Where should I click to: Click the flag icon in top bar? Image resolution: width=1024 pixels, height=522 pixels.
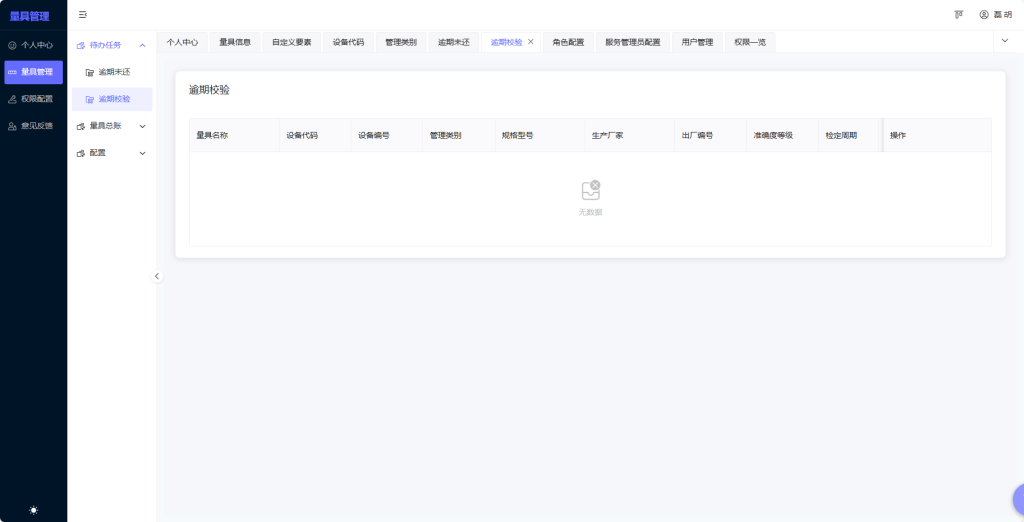pyautogui.click(x=959, y=14)
